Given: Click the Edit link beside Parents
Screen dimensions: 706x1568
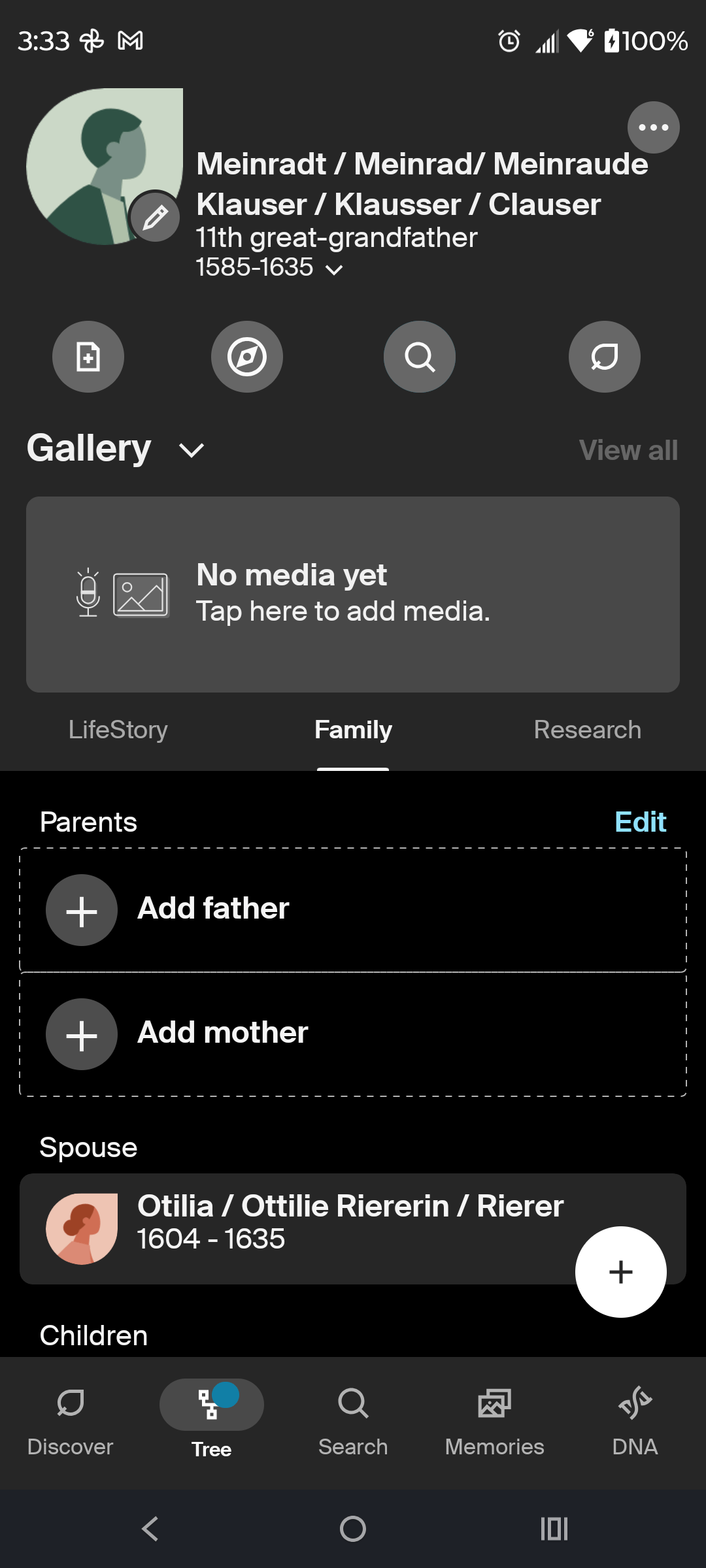Looking at the screenshot, I should tap(640, 822).
